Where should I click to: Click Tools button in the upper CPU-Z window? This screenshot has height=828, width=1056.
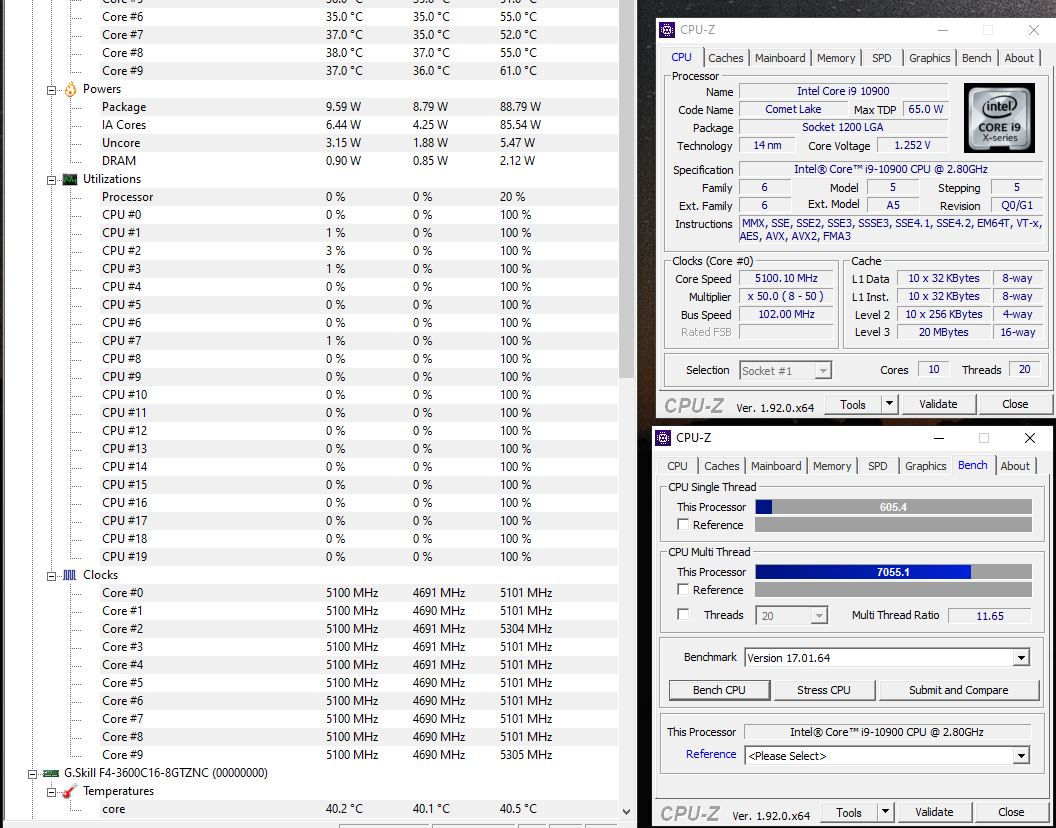point(853,404)
